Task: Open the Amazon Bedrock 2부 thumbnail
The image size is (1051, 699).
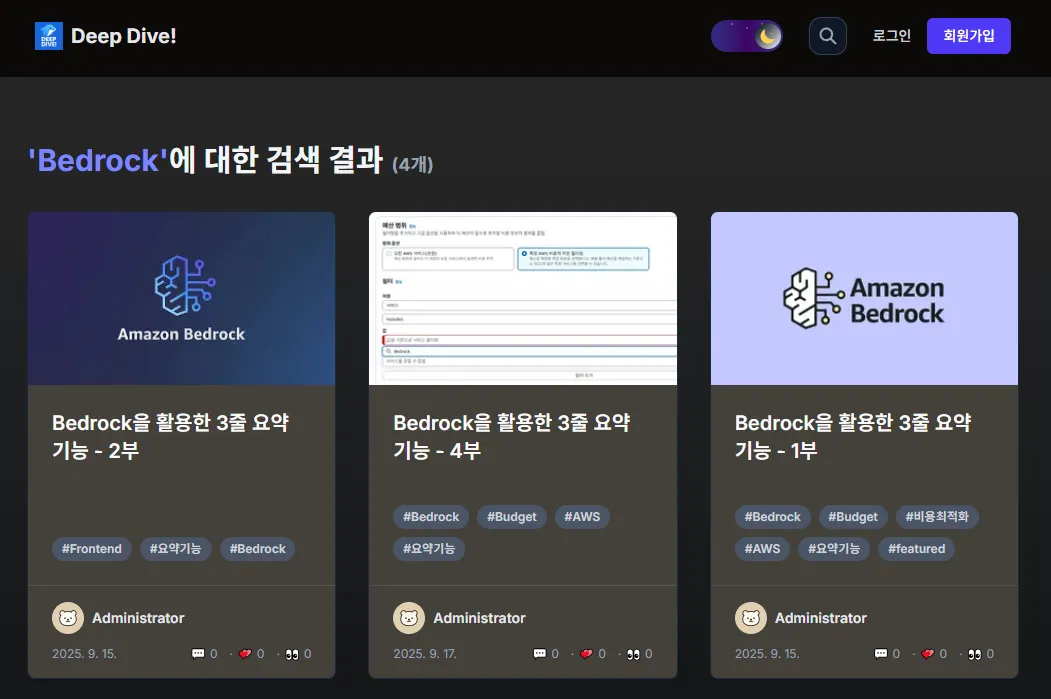Action: click(181, 298)
